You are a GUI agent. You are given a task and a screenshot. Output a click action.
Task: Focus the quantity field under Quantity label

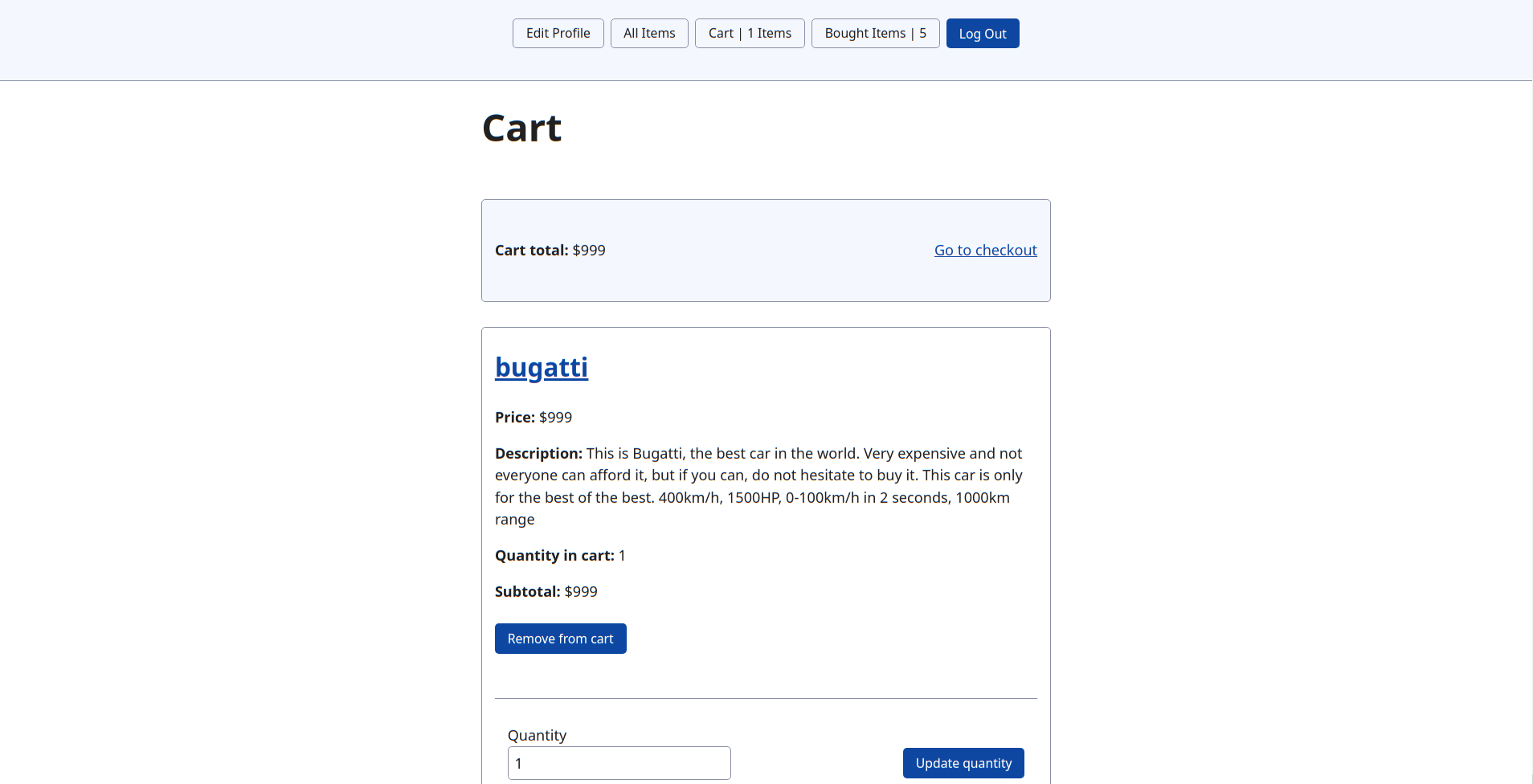(619, 762)
